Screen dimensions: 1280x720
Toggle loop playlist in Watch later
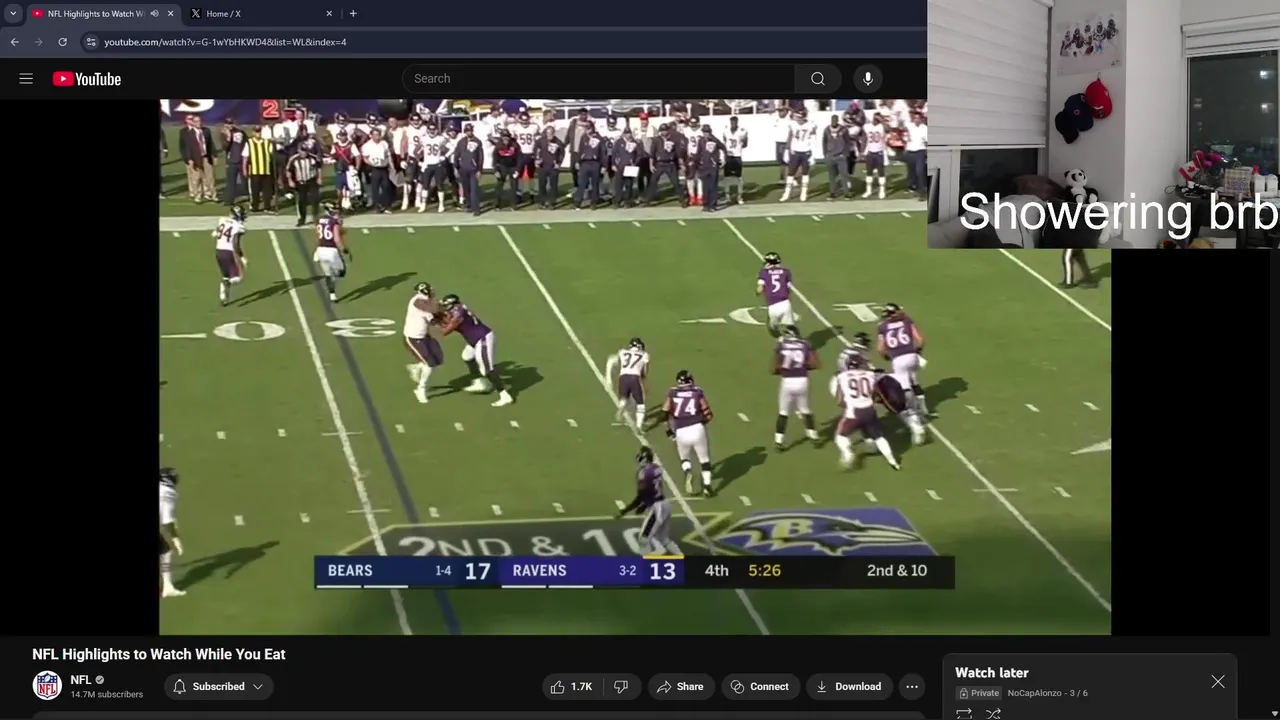tap(964, 713)
